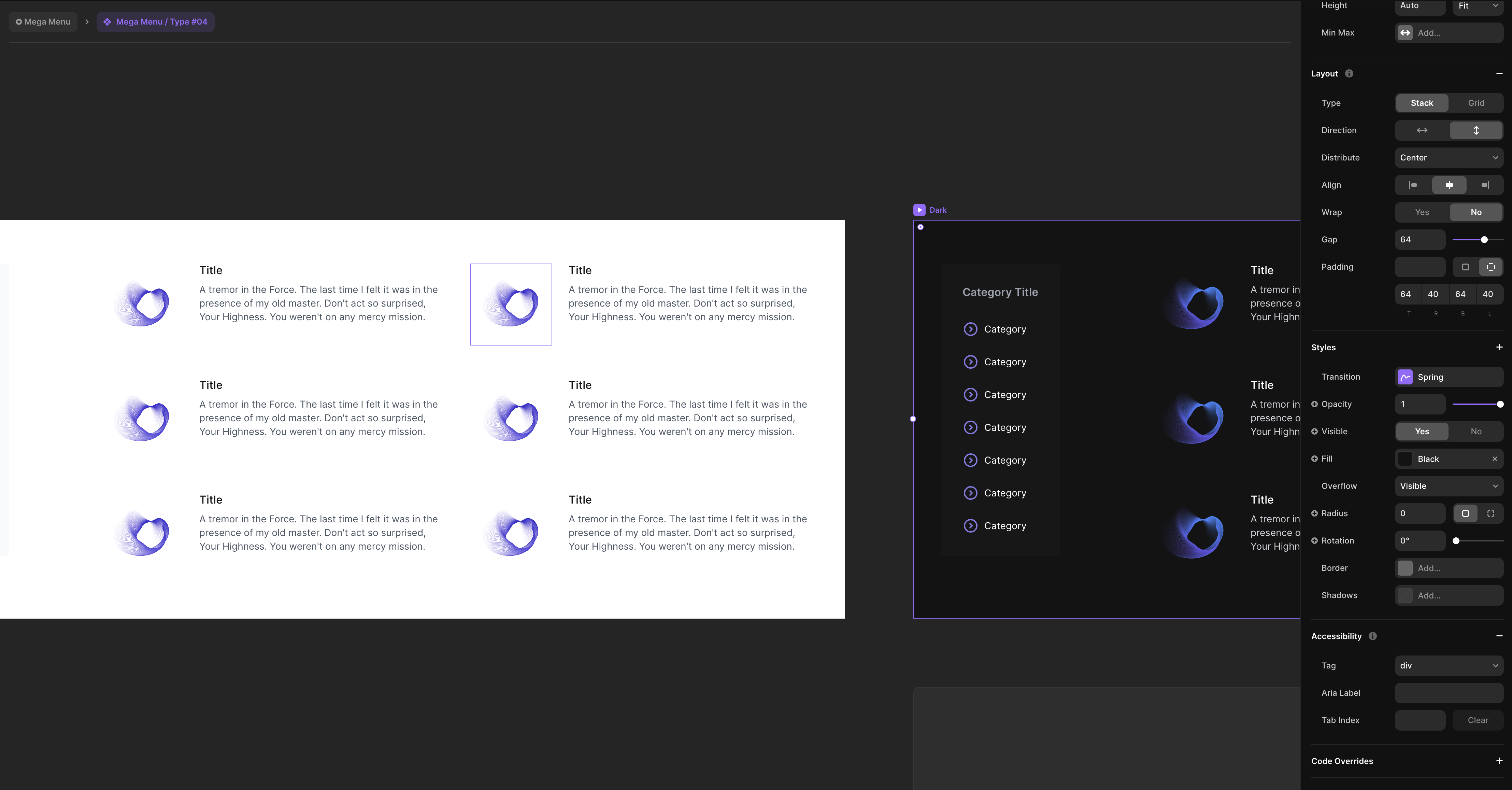This screenshot has height=790, width=1512.
Task: Click the Category Title heading
Action: (1000, 292)
